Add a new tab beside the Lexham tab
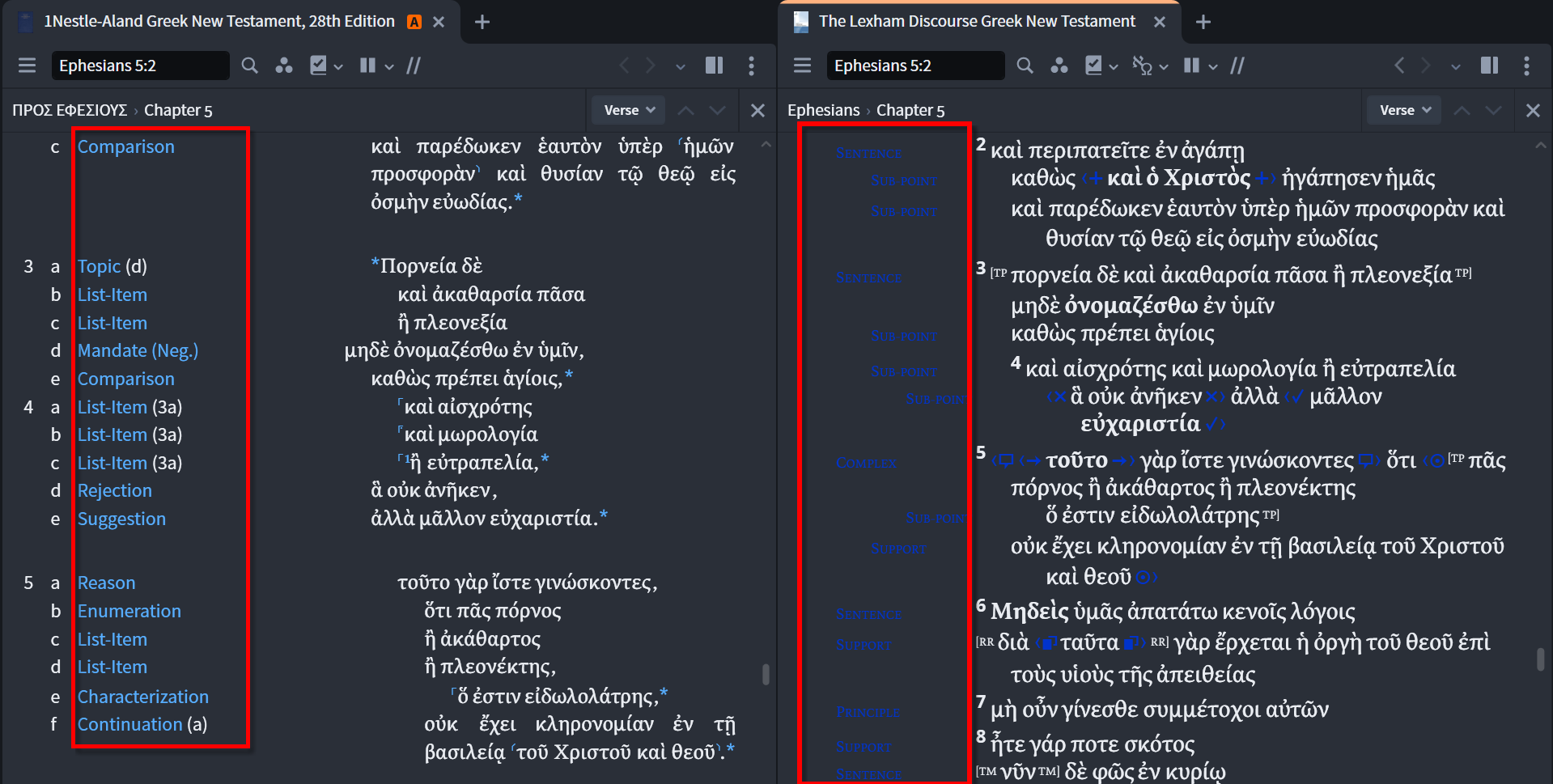 pyautogui.click(x=1203, y=22)
